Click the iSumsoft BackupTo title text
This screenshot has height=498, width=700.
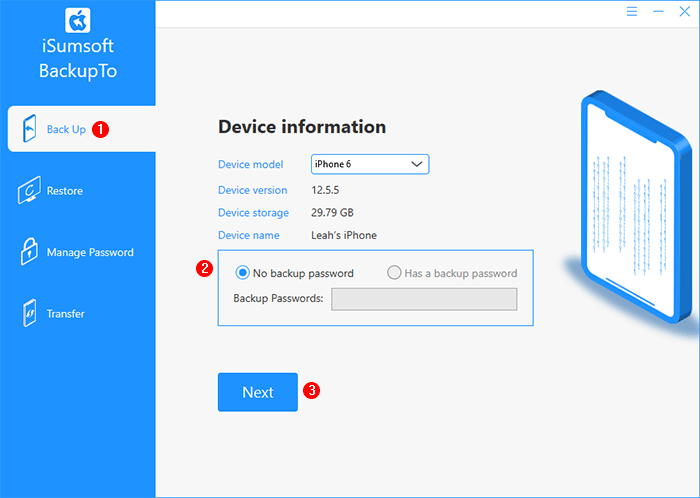coord(78,58)
